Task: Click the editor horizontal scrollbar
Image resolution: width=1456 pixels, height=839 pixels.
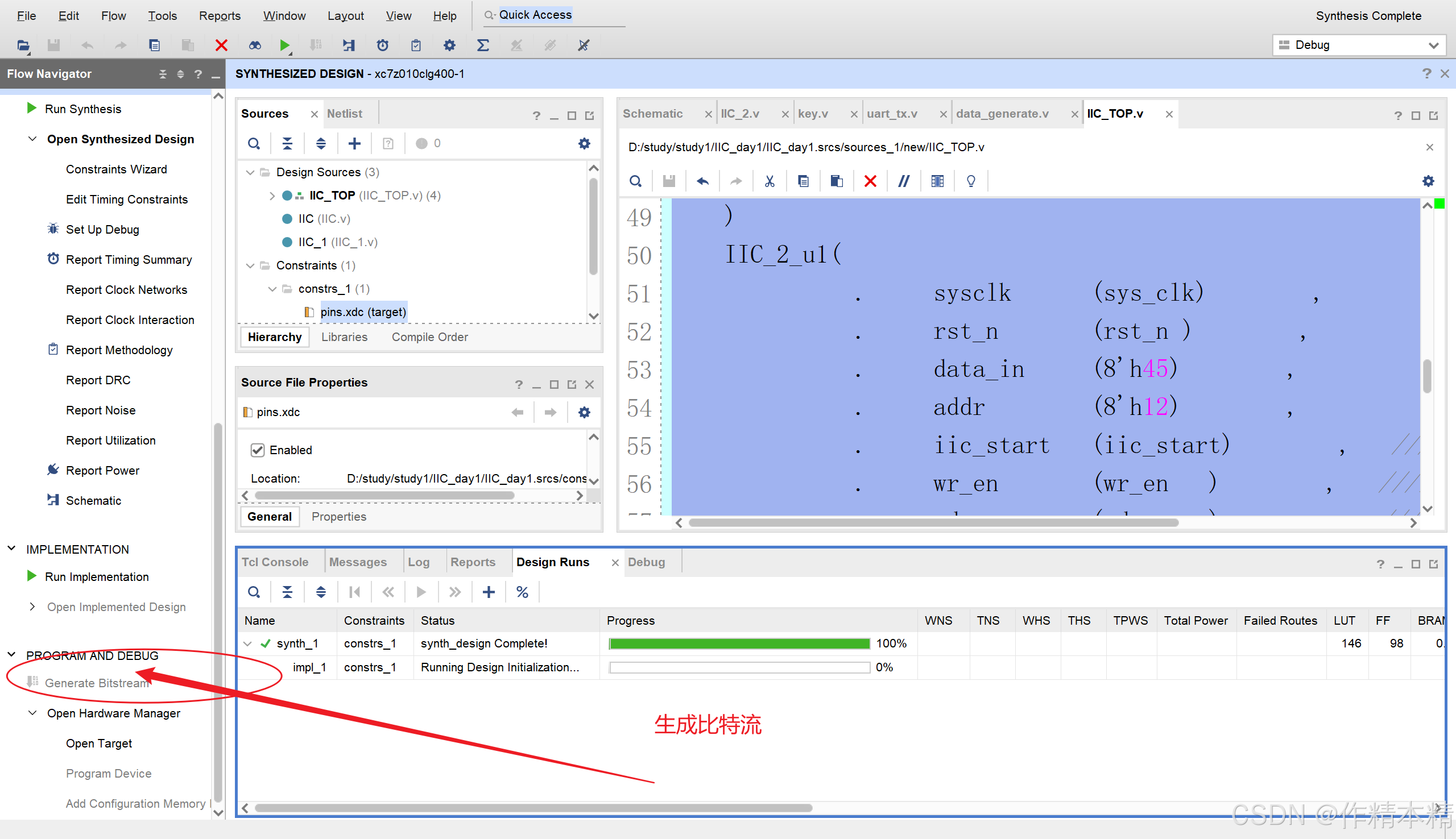Action: tap(933, 522)
